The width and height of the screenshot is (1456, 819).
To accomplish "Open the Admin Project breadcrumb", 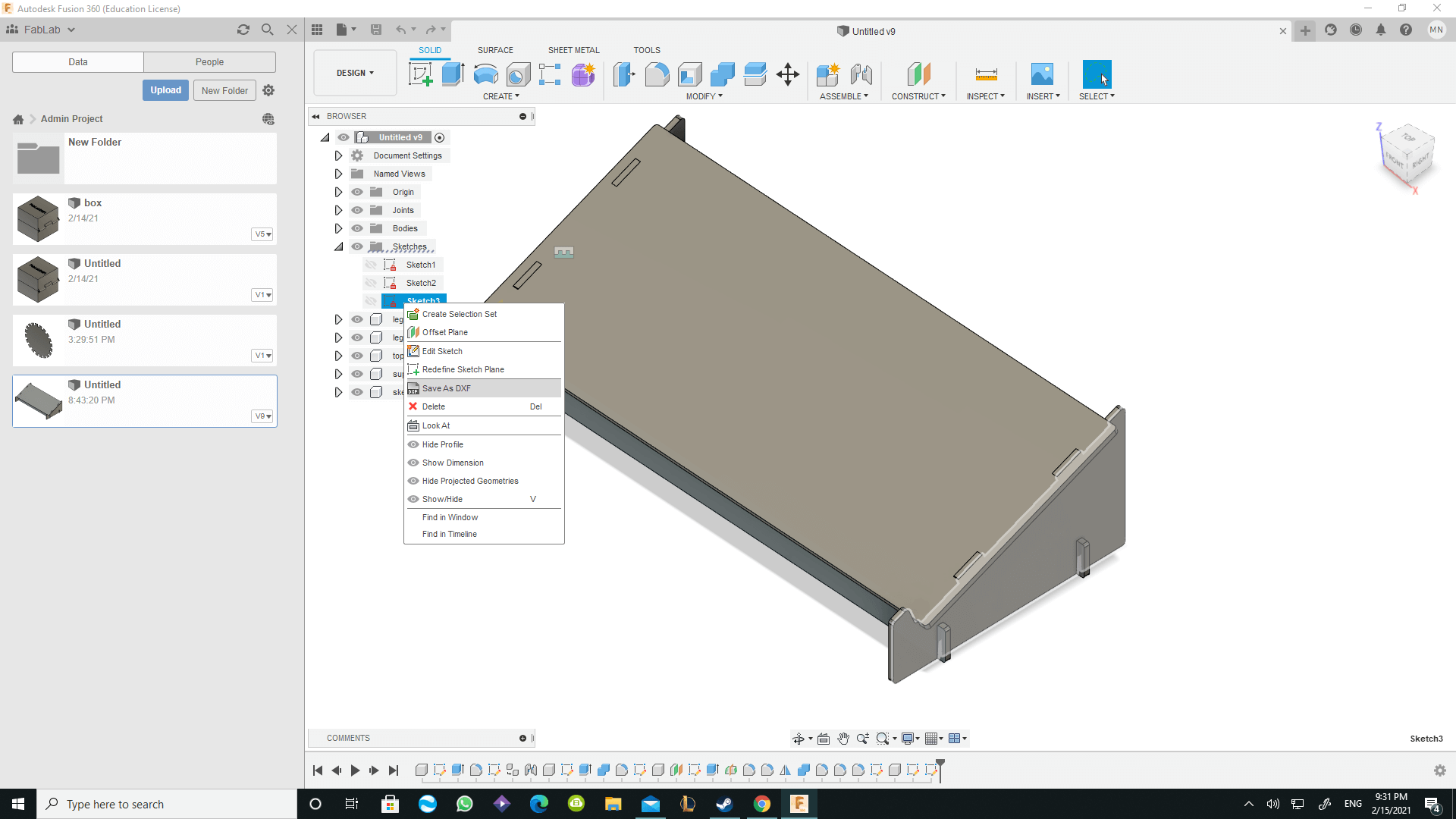I will pos(71,119).
